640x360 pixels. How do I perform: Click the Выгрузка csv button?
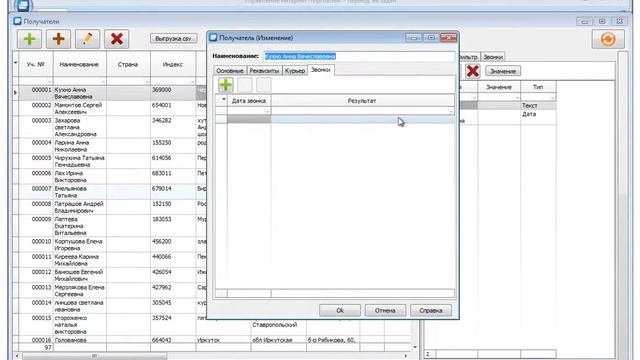pos(173,39)
